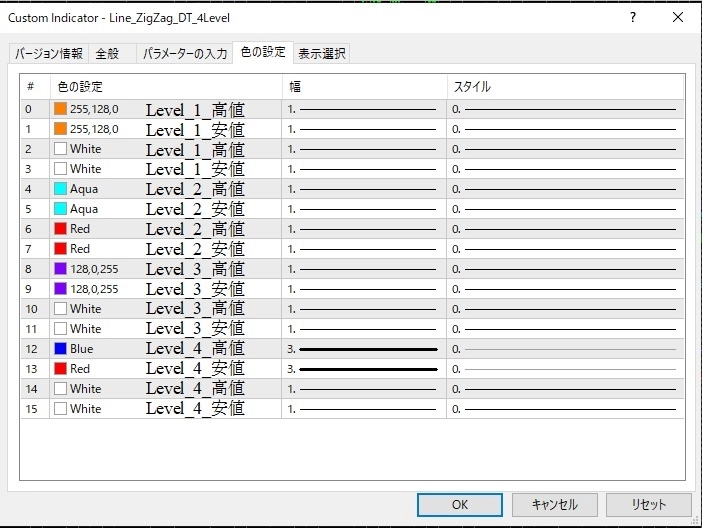Click the リセット button
Screen dimensions: 702x528
(x=649, y=505)
